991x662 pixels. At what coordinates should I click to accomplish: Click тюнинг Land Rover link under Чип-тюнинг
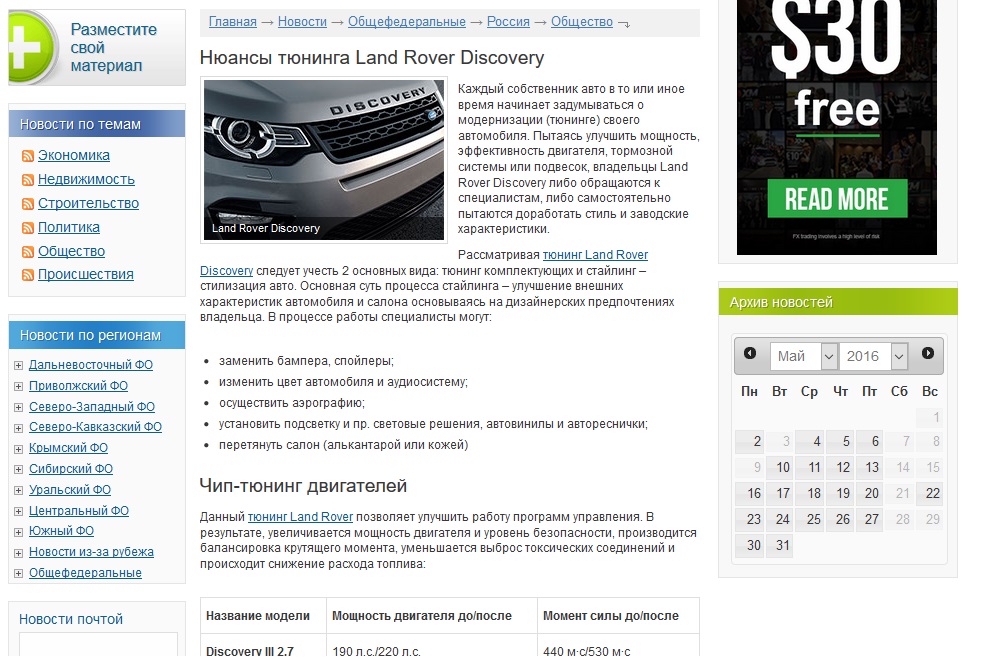pyautogui.click(x=300, y=517)
